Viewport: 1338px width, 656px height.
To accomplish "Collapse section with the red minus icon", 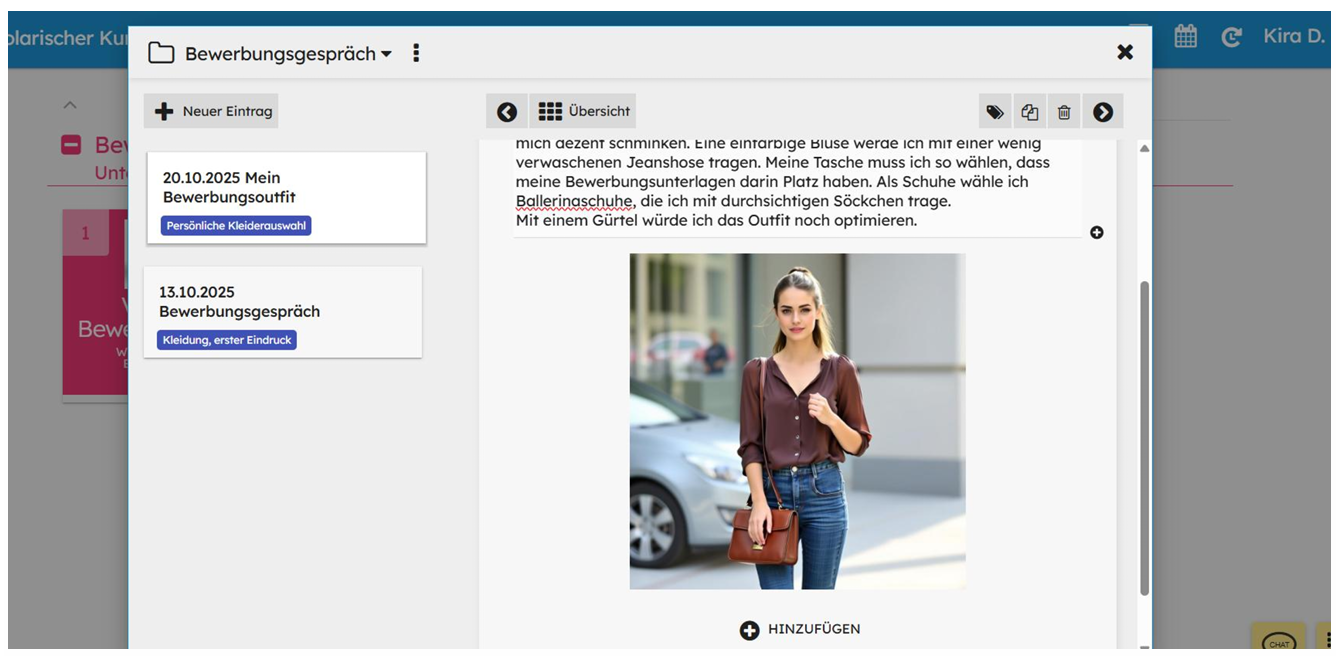I will click(71, 145).
